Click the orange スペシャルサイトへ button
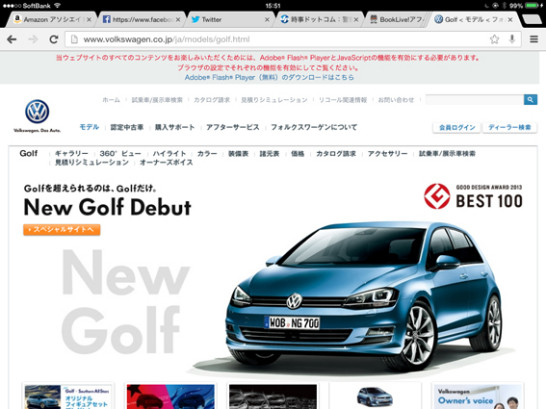Image resolution: width=546 pixels, height=409 pixels. 62,230
